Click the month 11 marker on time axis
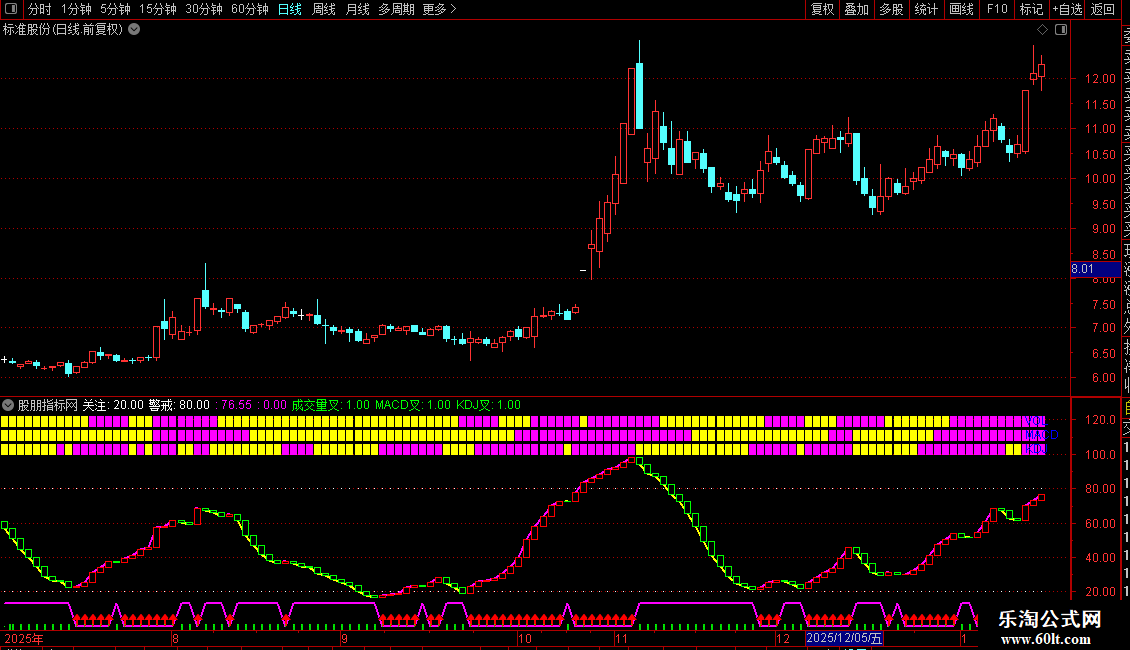 [x=620, y=638]
